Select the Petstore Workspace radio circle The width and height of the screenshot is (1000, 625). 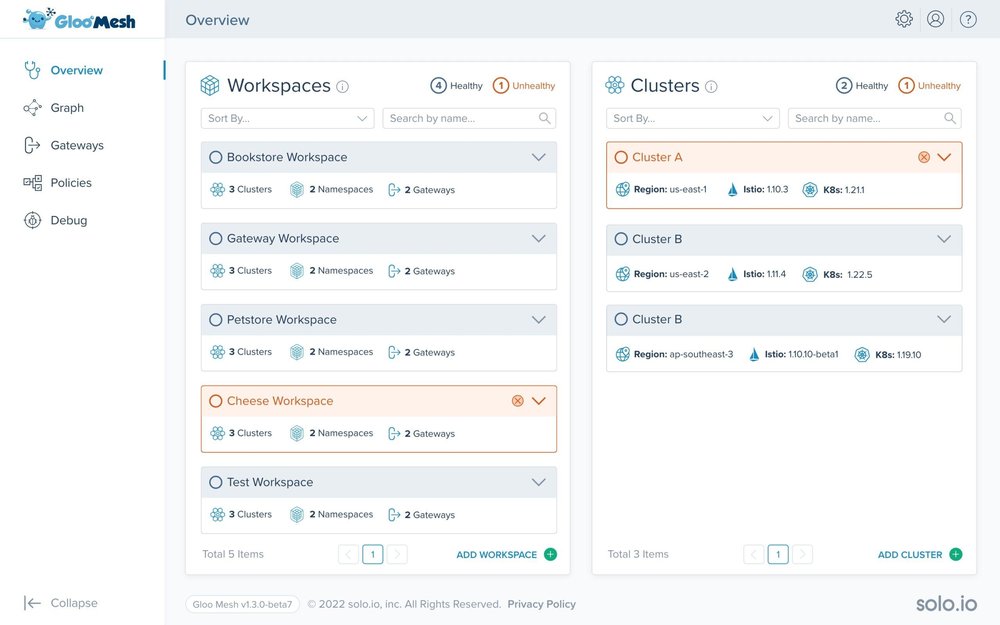pyautogui.click(x=216, y=320)
